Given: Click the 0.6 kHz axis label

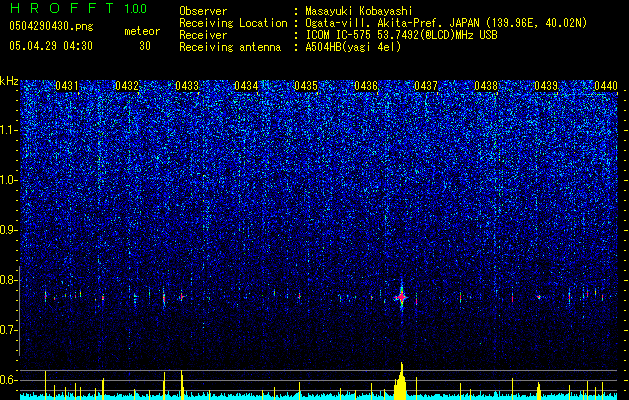Looking at the screenshot, I should (9, 380).
